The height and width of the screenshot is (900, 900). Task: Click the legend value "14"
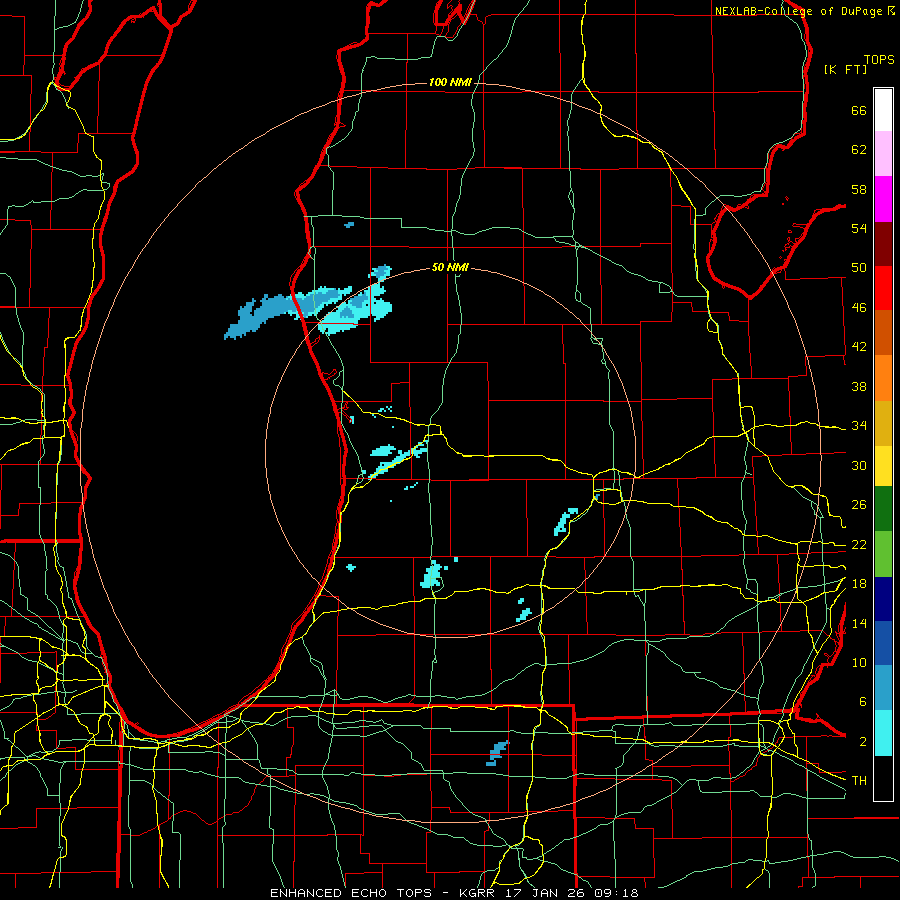point(859,623)
